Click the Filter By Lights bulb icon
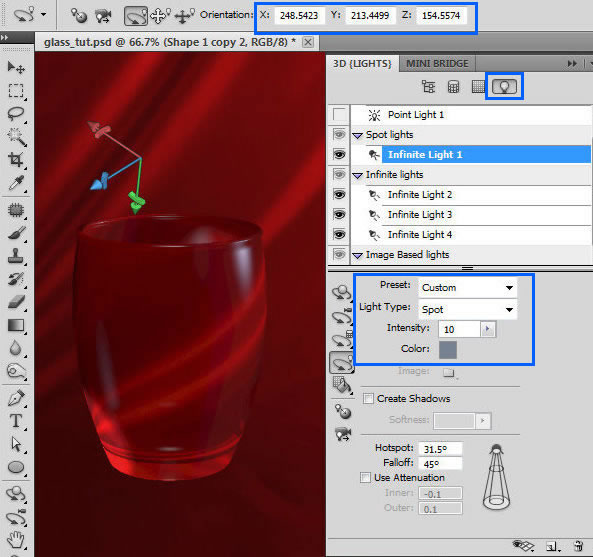 tap(504, 87)
